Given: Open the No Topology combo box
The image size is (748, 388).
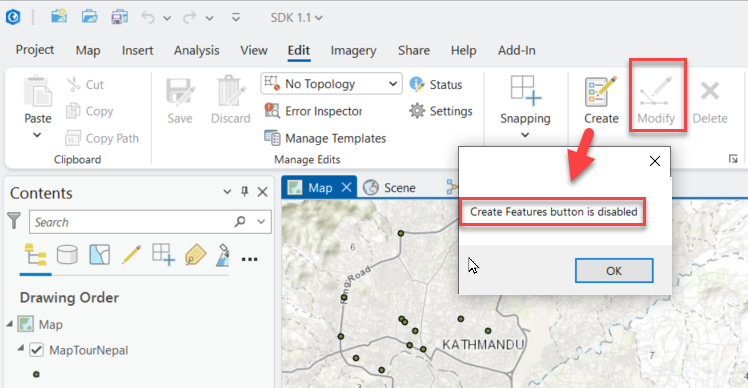Looking at the screenshot, I should coord(332,84).
